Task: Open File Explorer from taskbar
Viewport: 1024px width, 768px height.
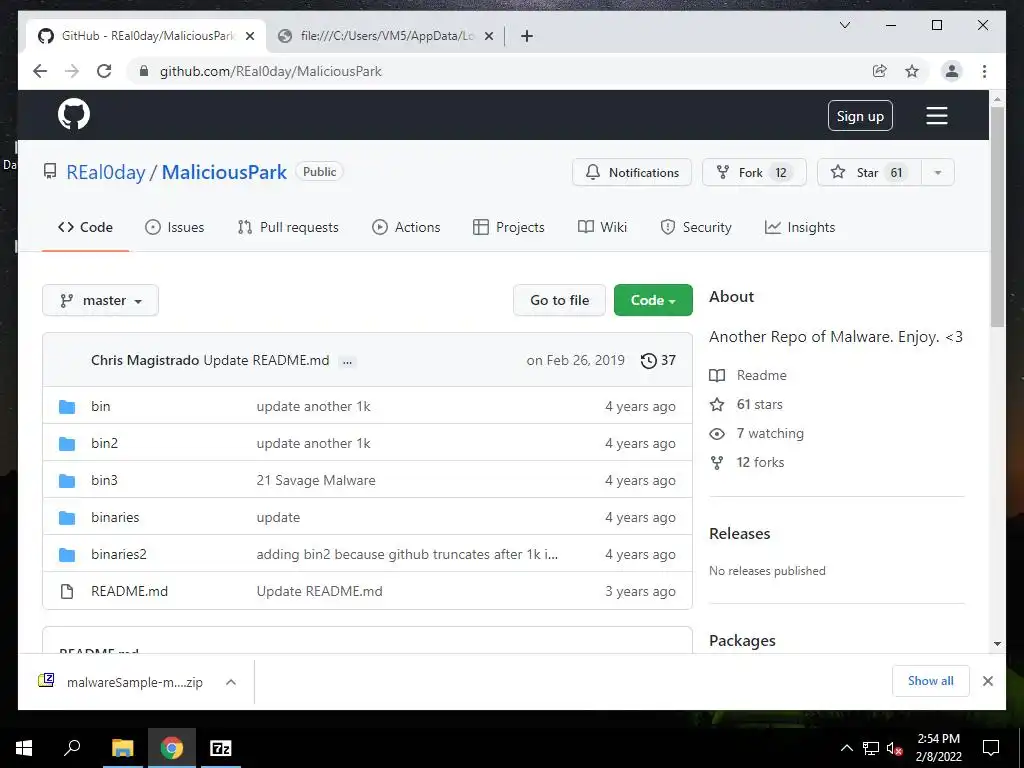Action: (122, 748)
